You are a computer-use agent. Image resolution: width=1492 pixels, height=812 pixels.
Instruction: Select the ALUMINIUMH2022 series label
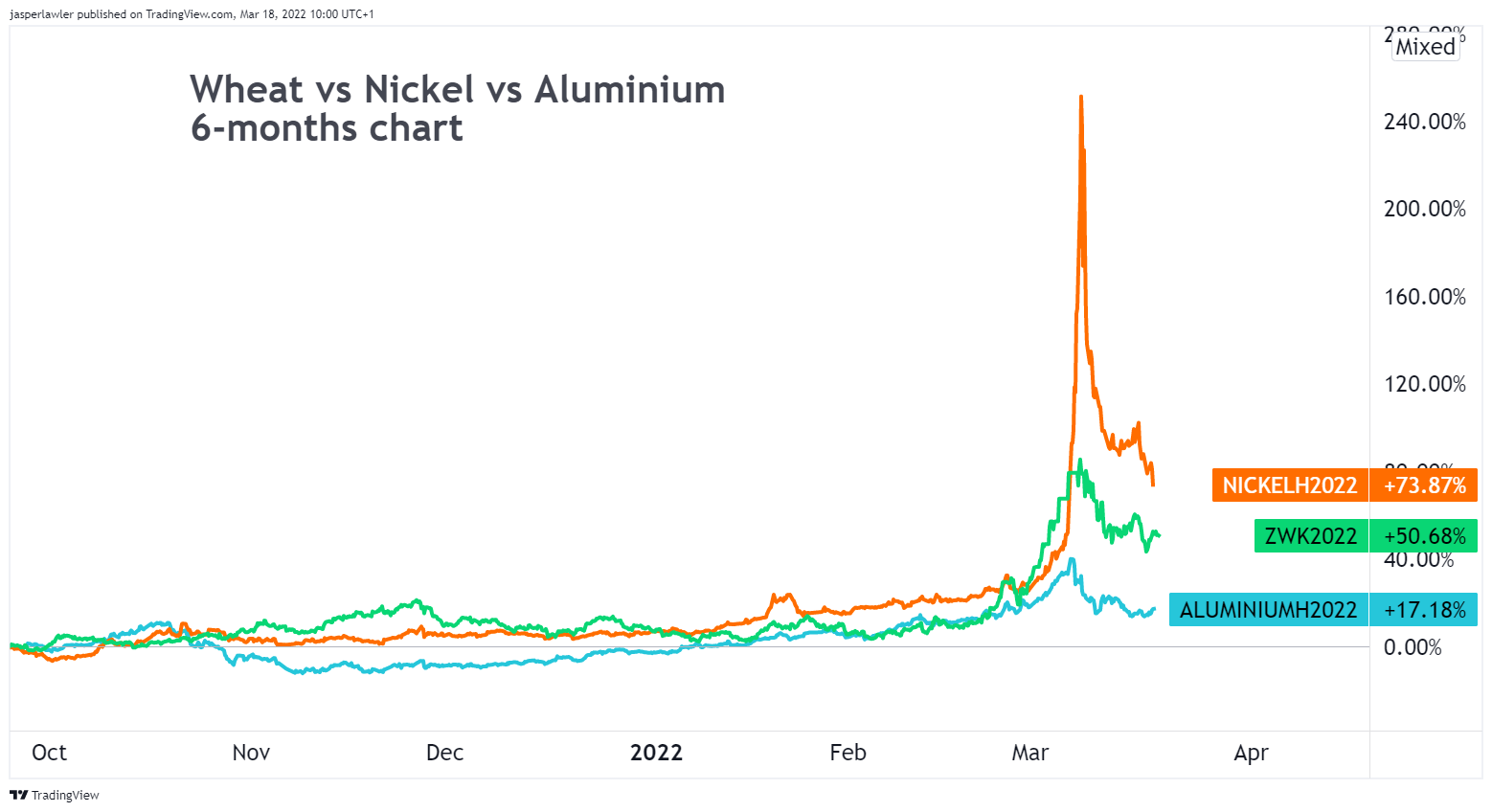[x=1268, y=610]
